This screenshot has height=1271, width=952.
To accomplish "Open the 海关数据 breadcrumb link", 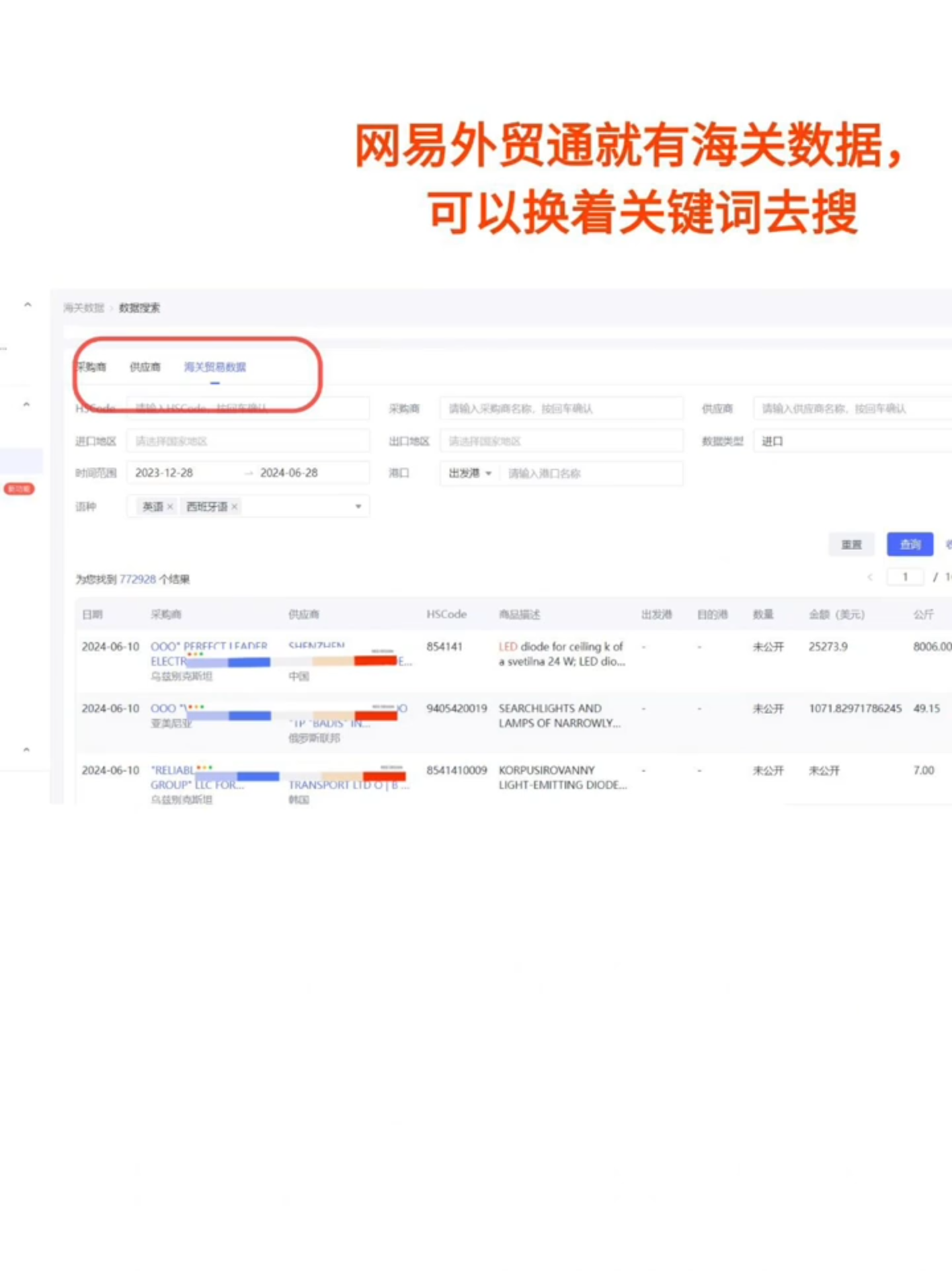I will click(84, 307).
